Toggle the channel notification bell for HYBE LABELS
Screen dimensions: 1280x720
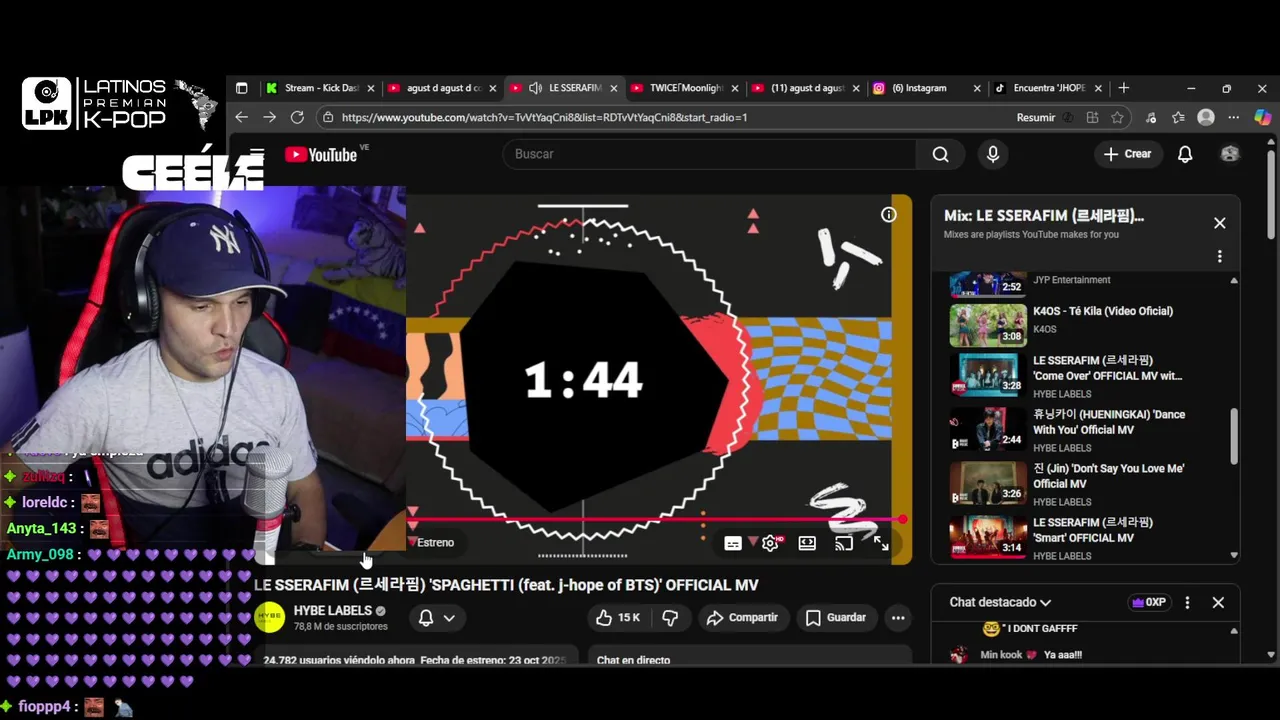click(x=426, y=618)
